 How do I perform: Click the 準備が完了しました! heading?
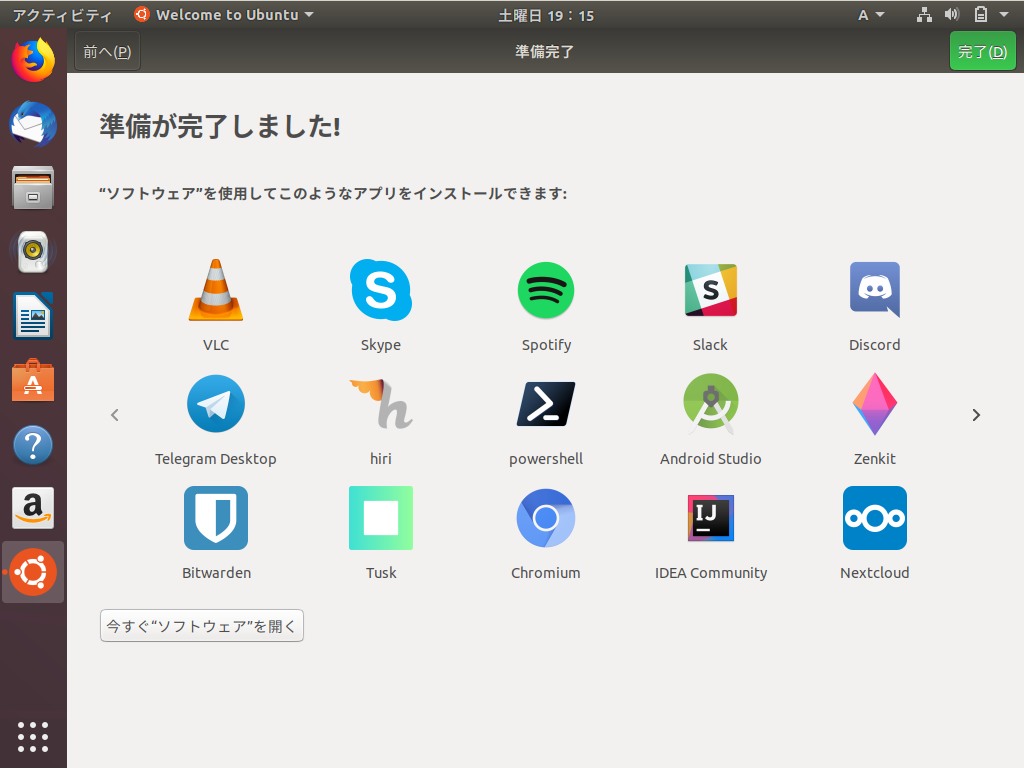tap(220, 126)
